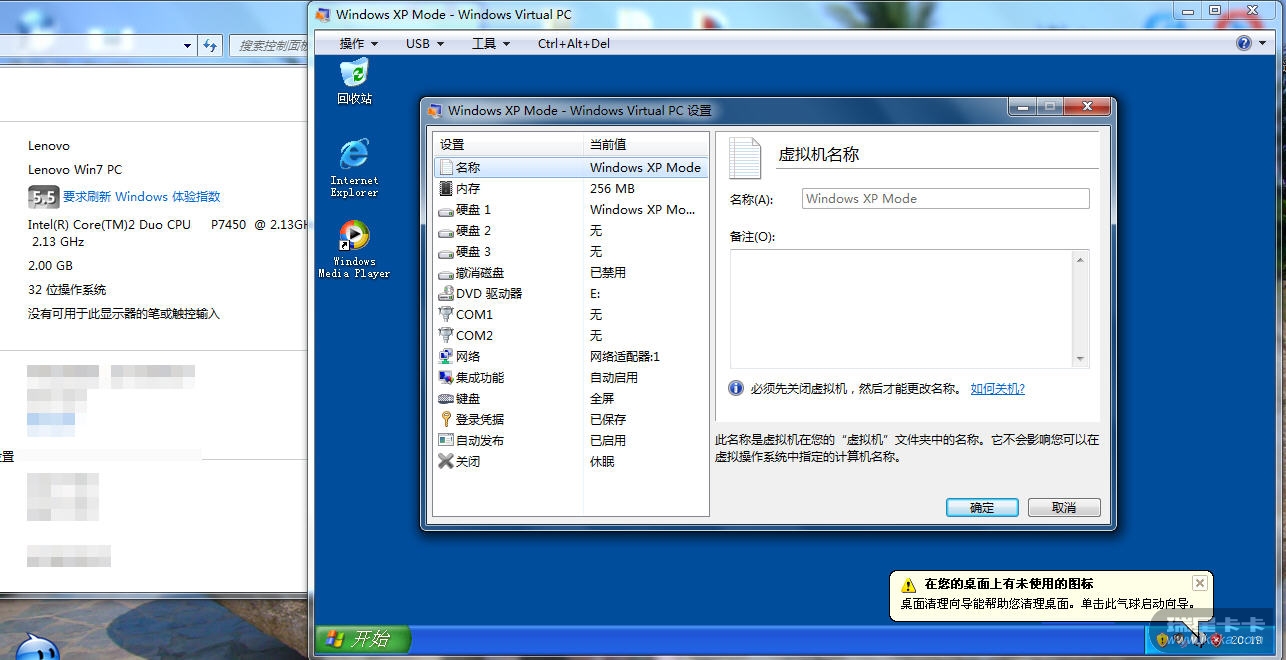This screenshot has height=660, width=1286.
Task: Select the 撤消磁盘 undo disk icon
Action: 446,273
